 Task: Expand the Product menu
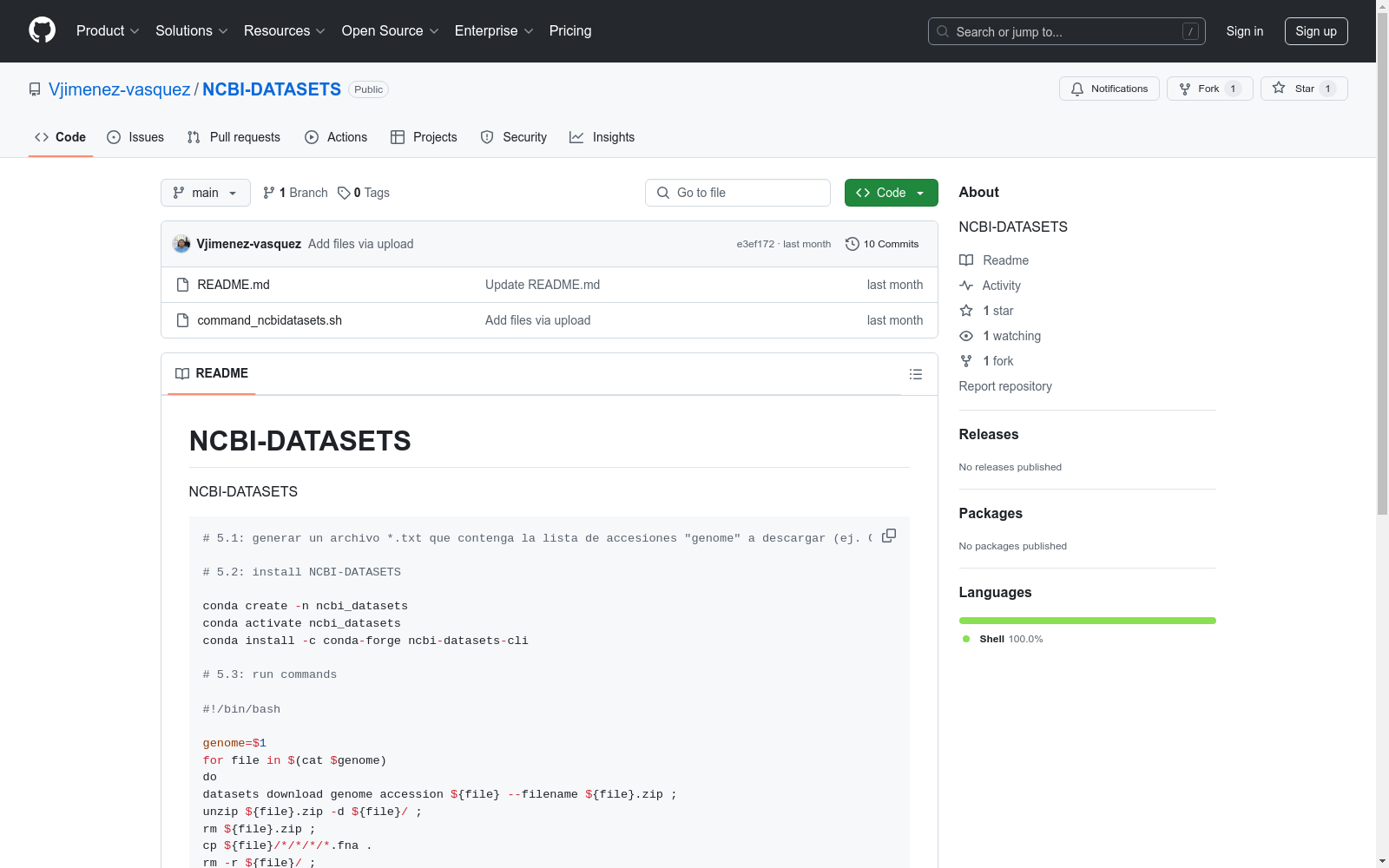[108, 31]
